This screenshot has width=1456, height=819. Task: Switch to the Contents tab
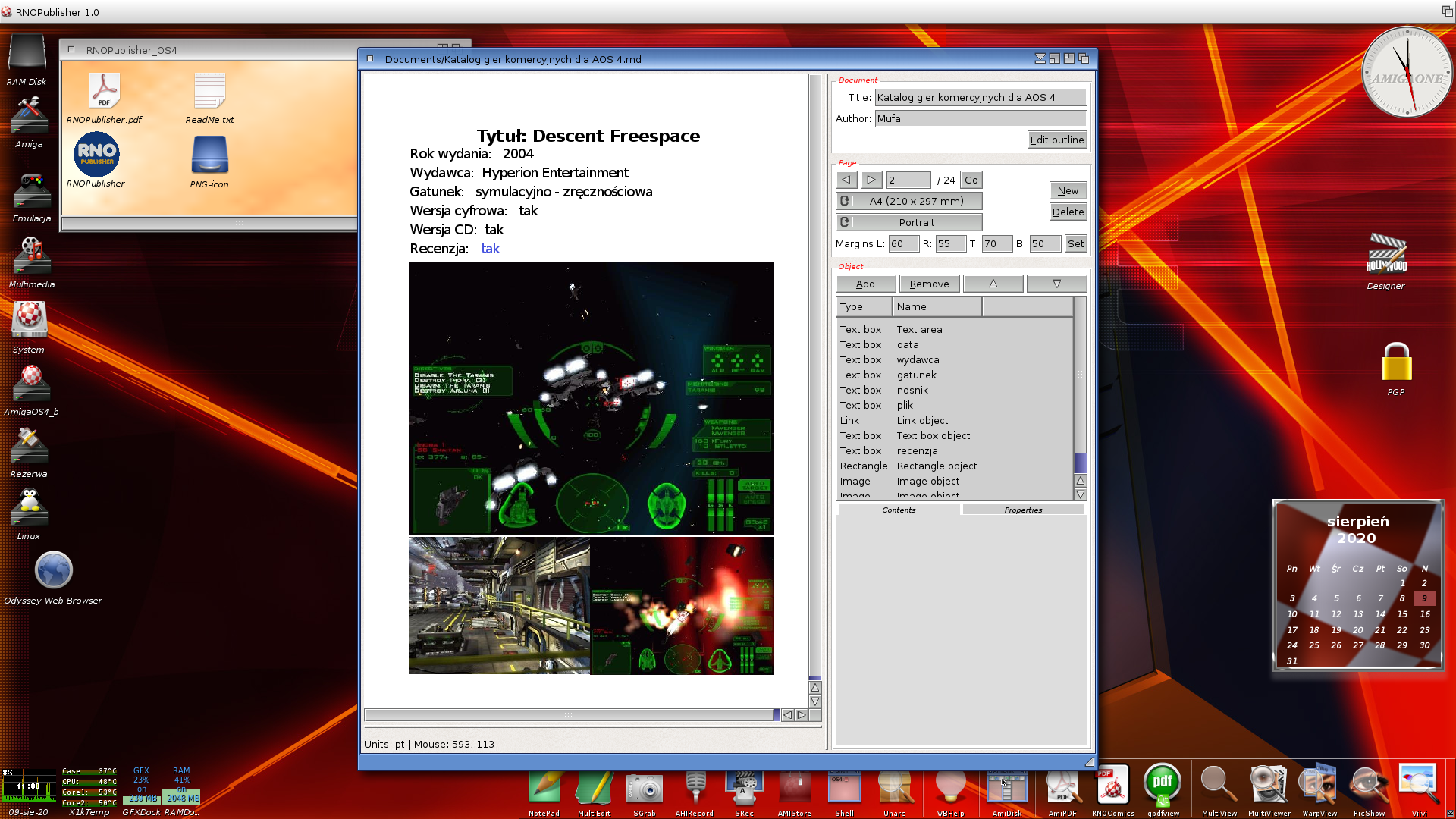(x=899, y=510)
